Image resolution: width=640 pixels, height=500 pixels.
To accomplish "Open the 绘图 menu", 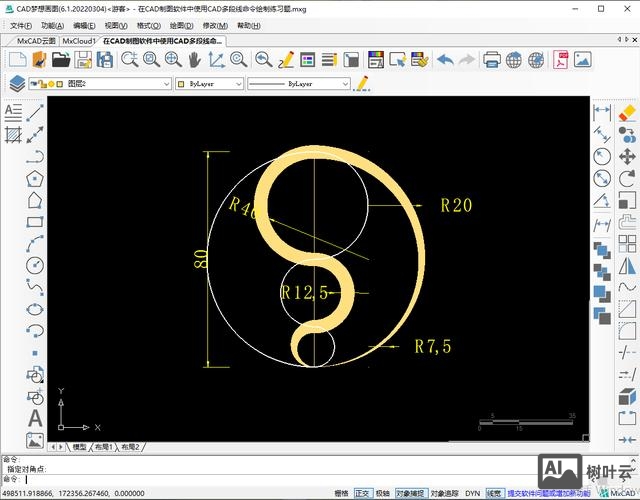I will (181, 25).
